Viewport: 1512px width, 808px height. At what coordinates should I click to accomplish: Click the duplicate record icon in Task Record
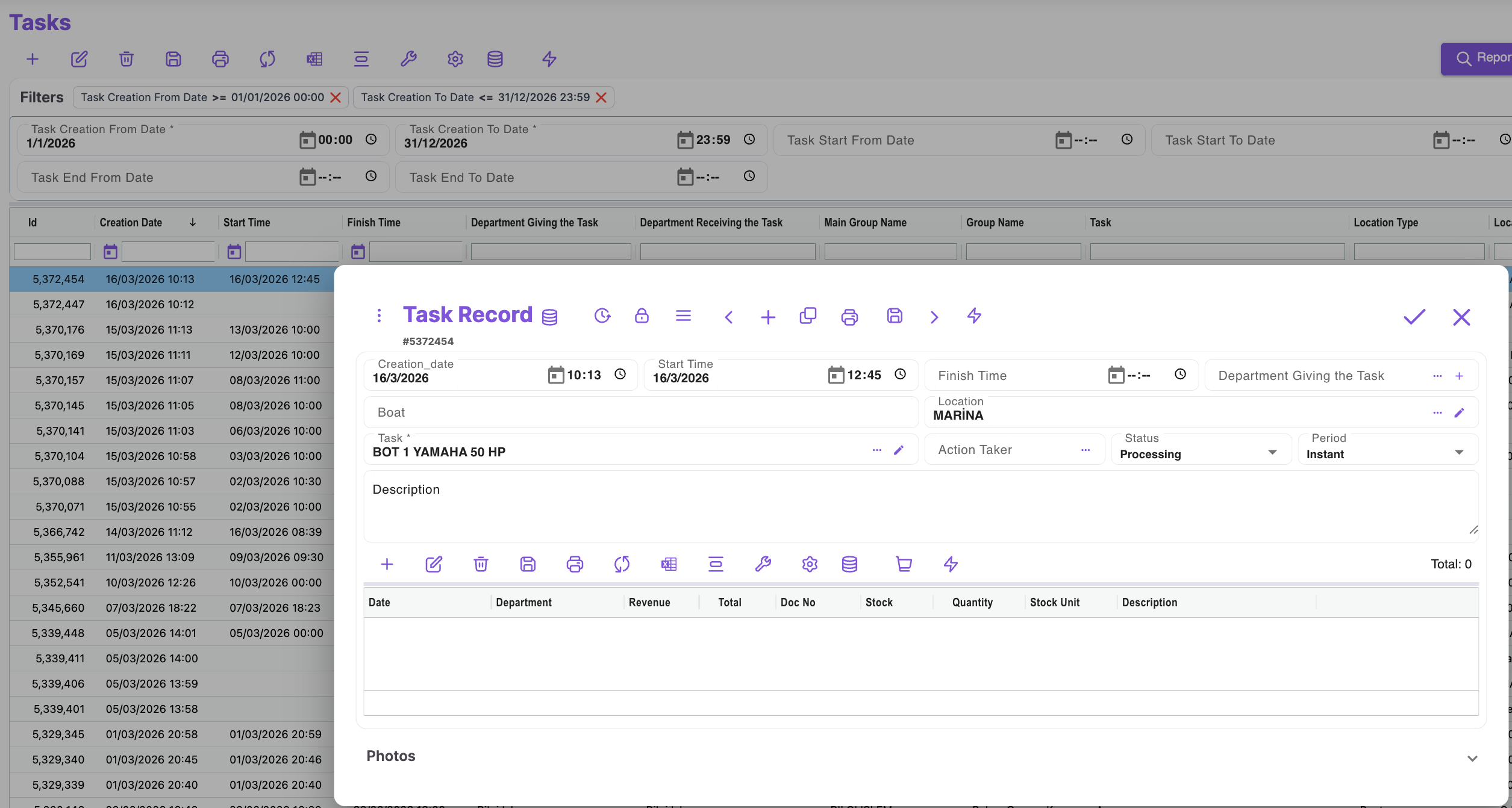(x=808, y=316)
